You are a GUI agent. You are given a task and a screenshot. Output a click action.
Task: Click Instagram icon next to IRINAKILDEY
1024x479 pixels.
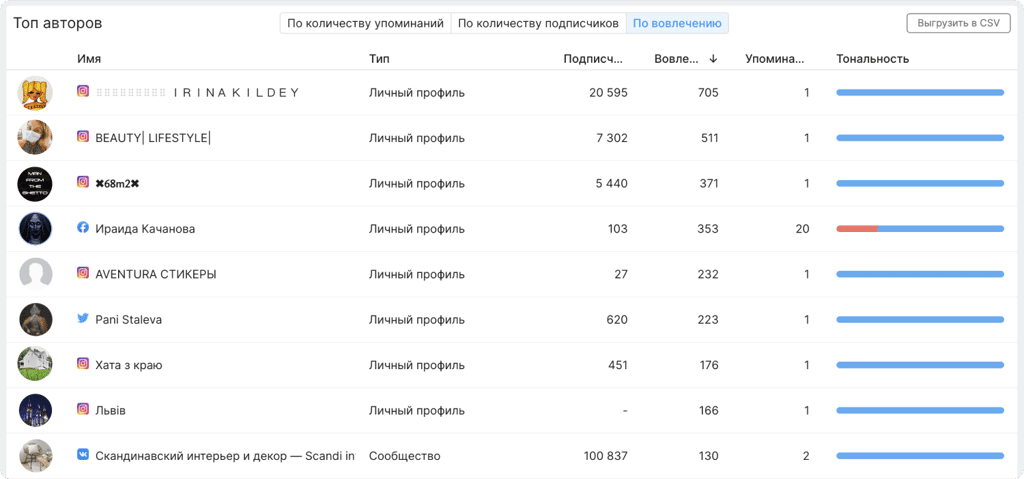(x=83, y=91)
